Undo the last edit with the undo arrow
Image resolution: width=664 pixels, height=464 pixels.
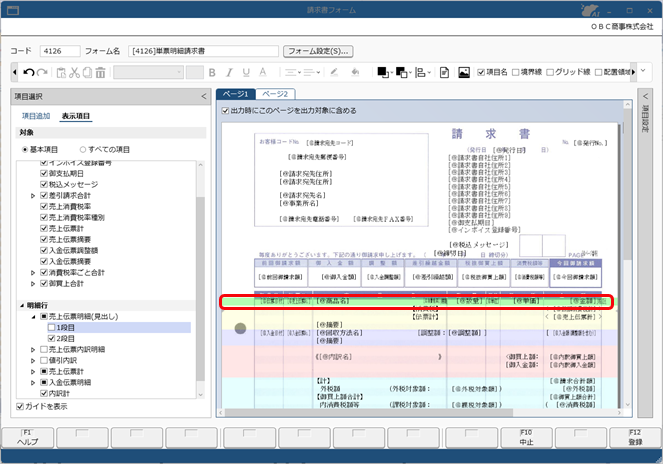coord(28,72)
